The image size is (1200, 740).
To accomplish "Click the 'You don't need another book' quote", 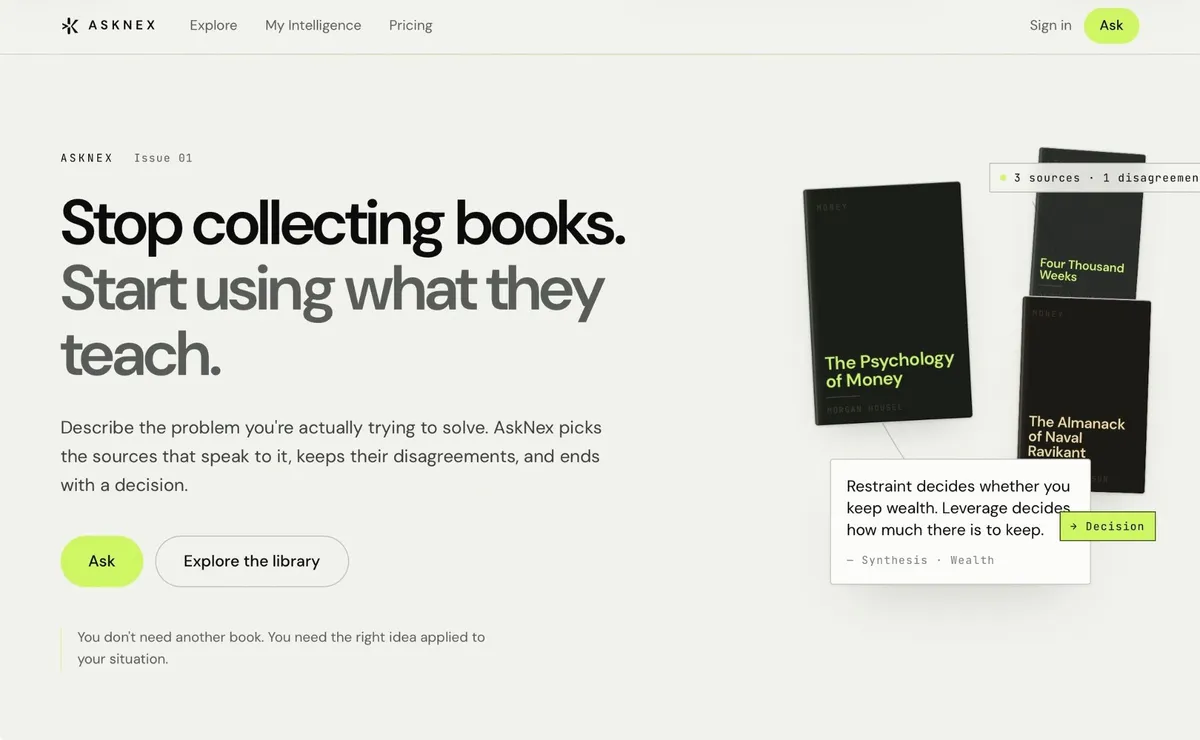I will [281, 648].
